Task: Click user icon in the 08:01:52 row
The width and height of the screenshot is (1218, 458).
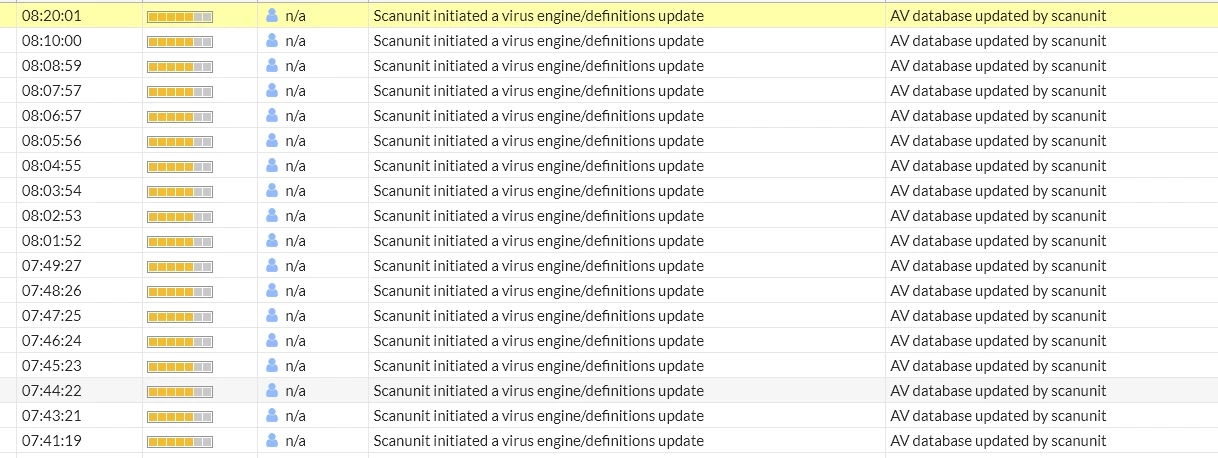Action: (272, 241)
